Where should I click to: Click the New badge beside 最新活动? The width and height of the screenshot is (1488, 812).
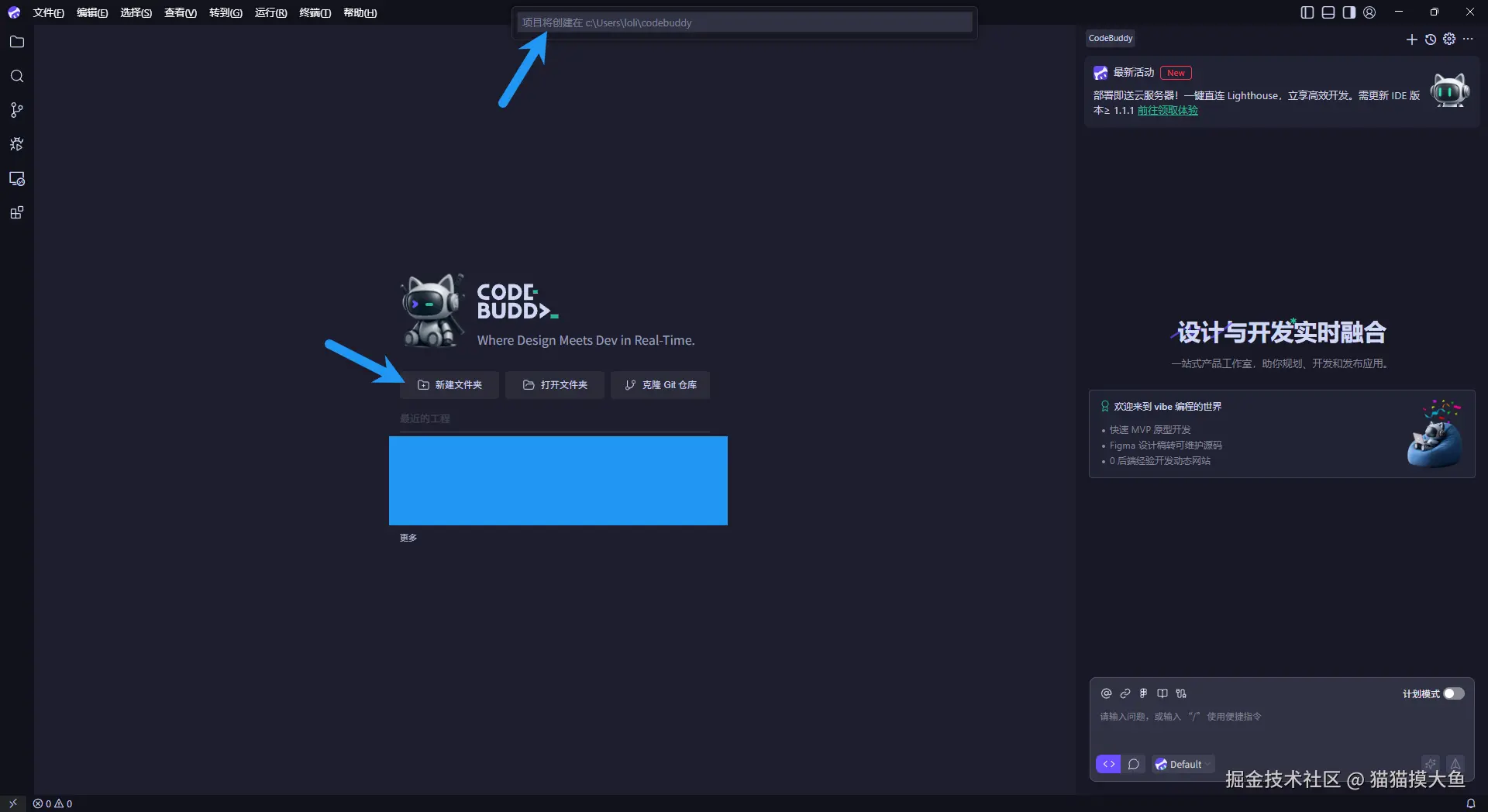pos(1176,73)
